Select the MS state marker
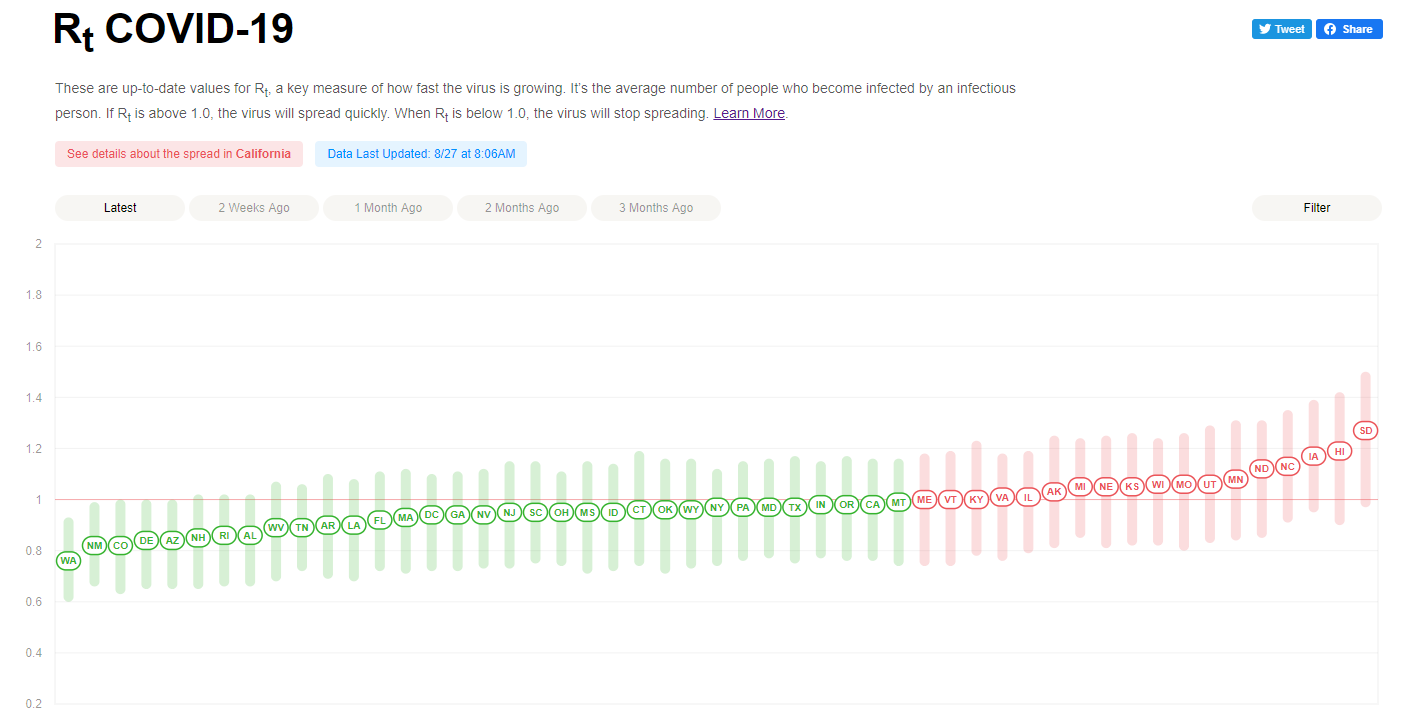The image size is (1402, 719). [587, 512]
